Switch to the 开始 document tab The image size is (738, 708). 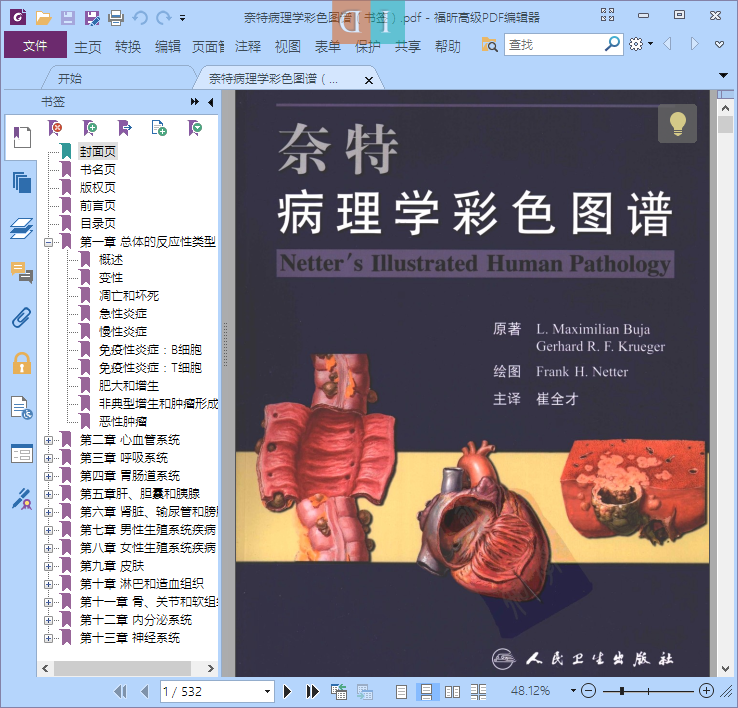[x=70, y=79]
